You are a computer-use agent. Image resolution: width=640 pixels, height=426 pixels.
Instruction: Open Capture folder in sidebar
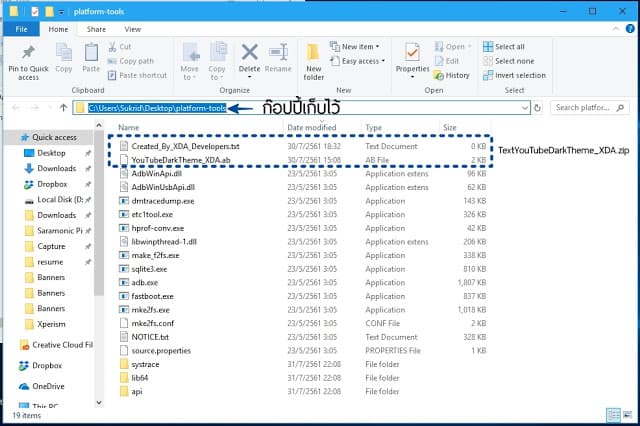(x=51, y=246)
